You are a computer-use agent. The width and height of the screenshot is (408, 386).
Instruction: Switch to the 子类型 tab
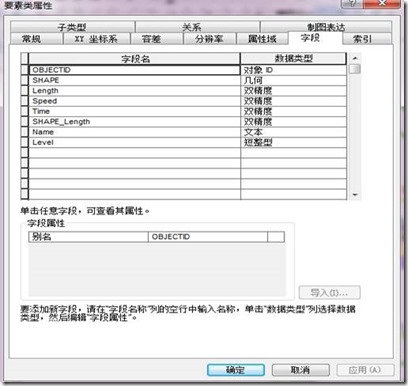click(72, 27)
